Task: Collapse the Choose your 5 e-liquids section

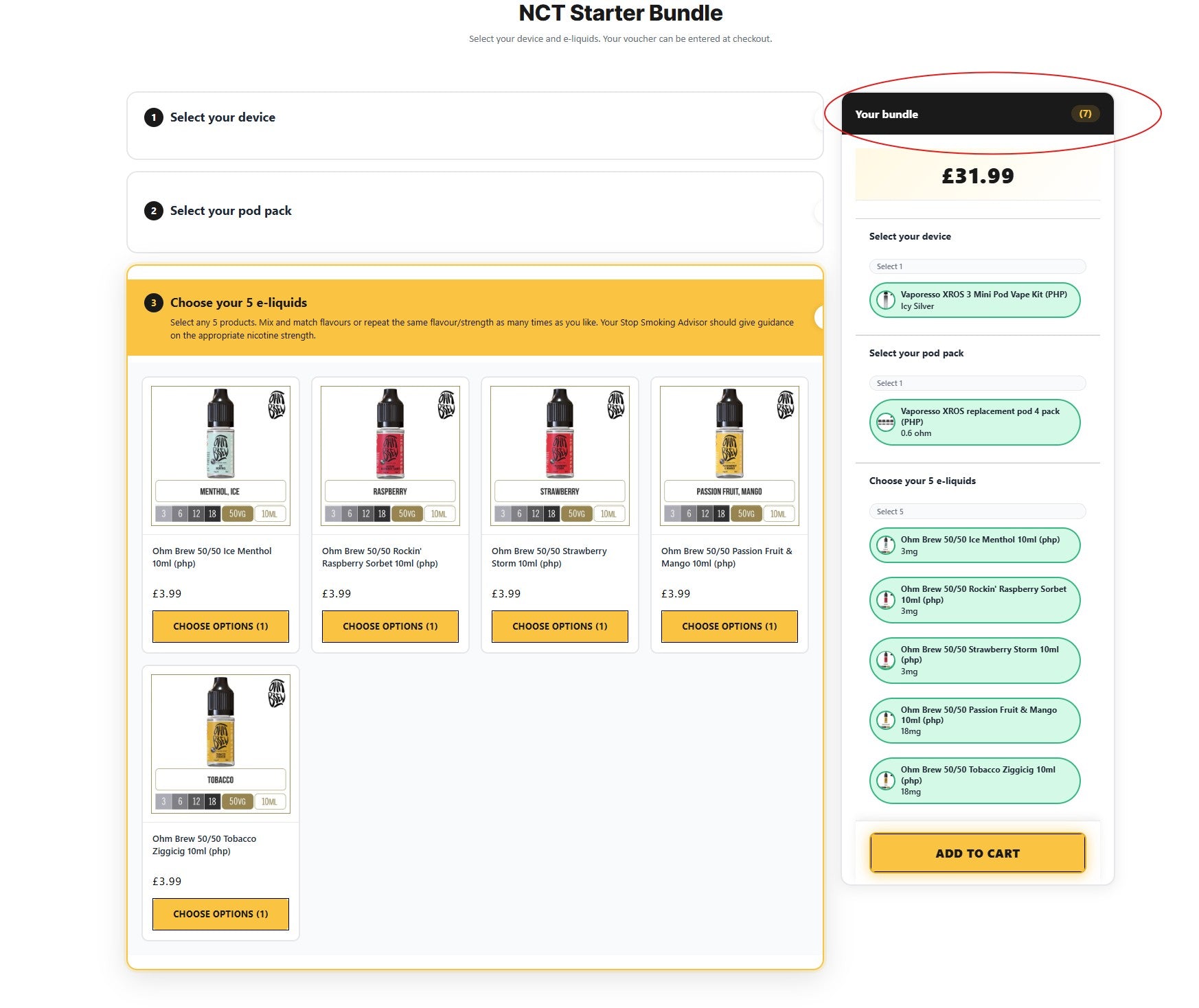Action: [x=819, y=317]
